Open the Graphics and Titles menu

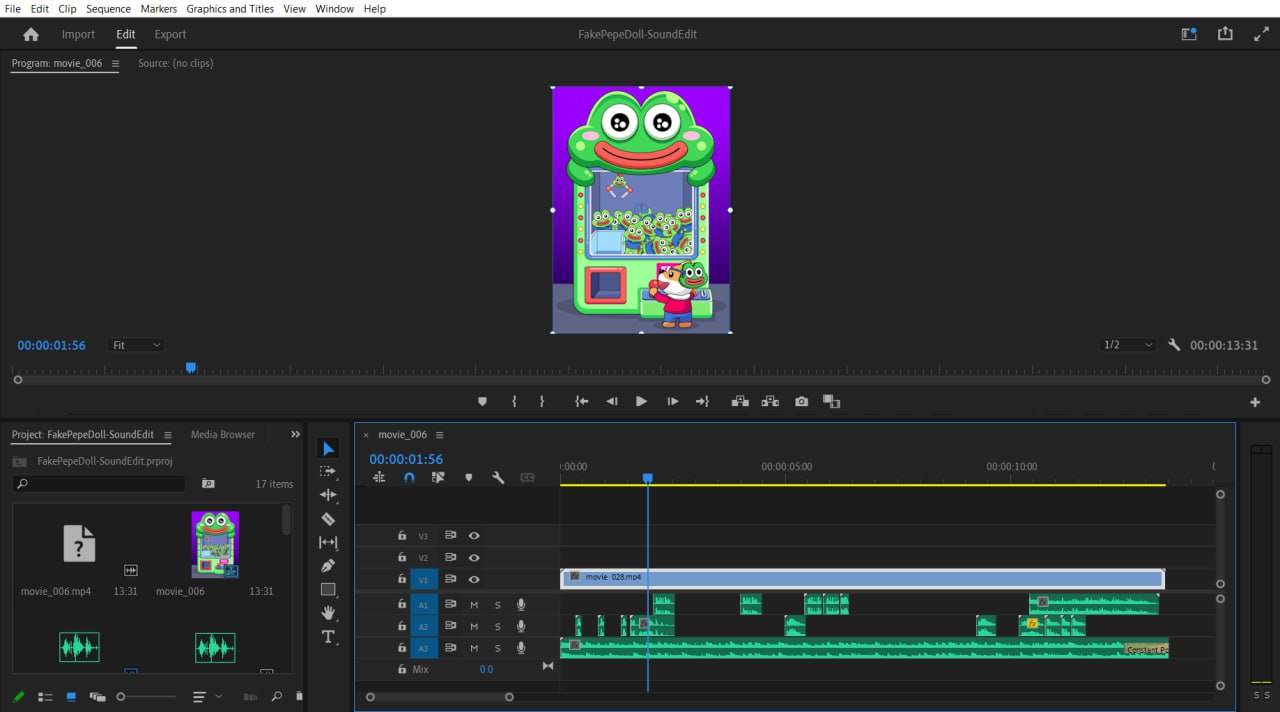[230, 9]
